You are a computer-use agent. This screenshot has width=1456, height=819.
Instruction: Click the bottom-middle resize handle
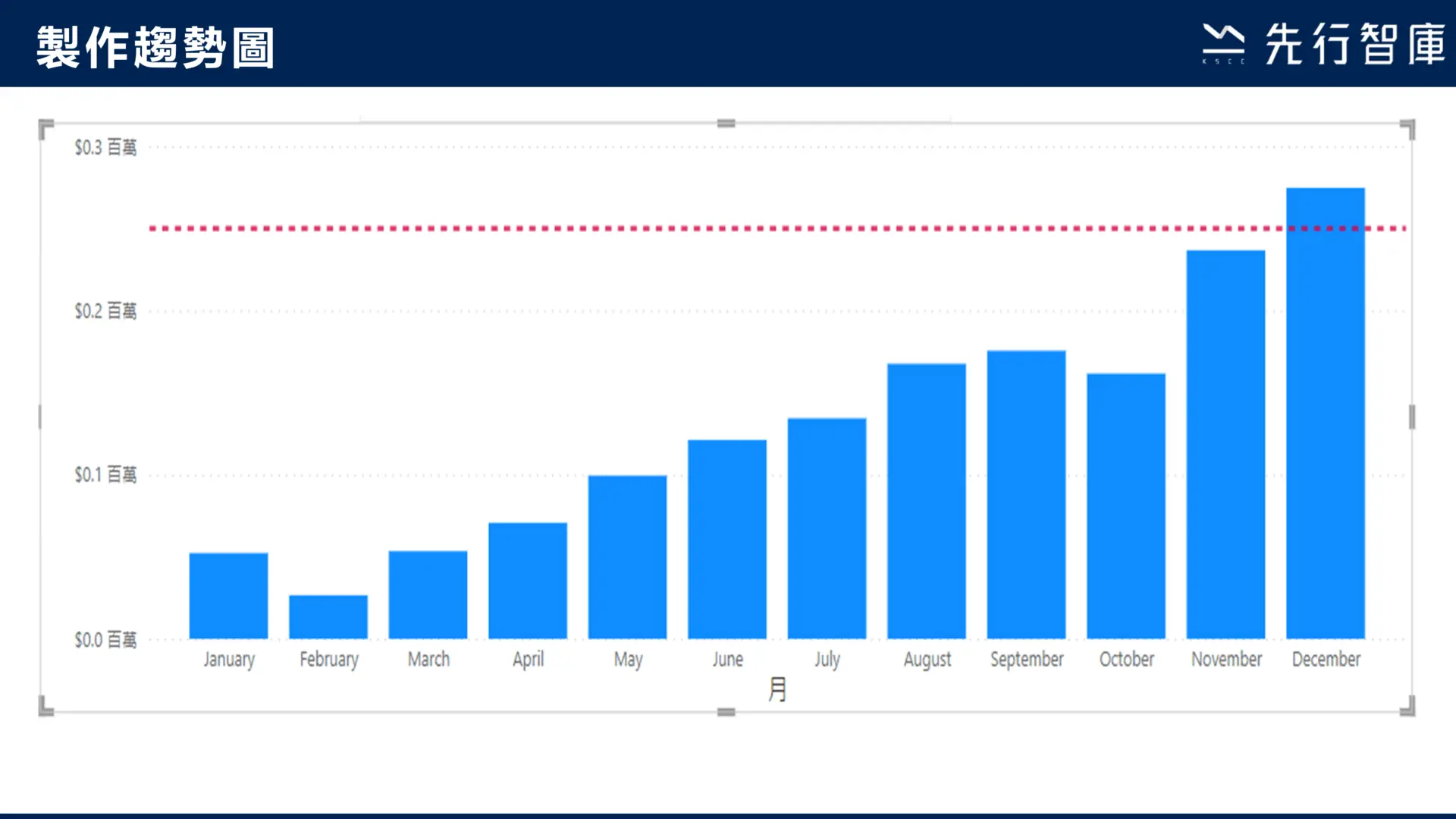pos(726,712)
